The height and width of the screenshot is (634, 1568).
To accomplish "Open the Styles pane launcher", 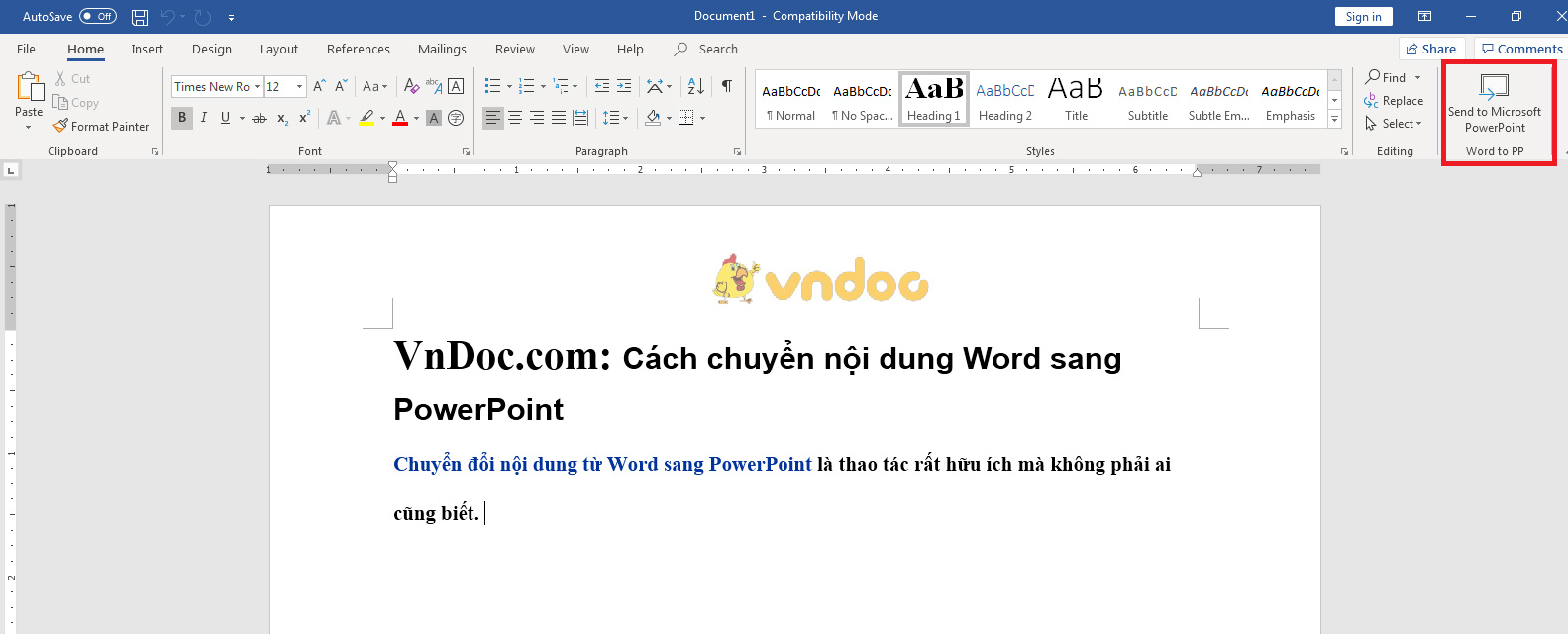I will click(1344, 152).
